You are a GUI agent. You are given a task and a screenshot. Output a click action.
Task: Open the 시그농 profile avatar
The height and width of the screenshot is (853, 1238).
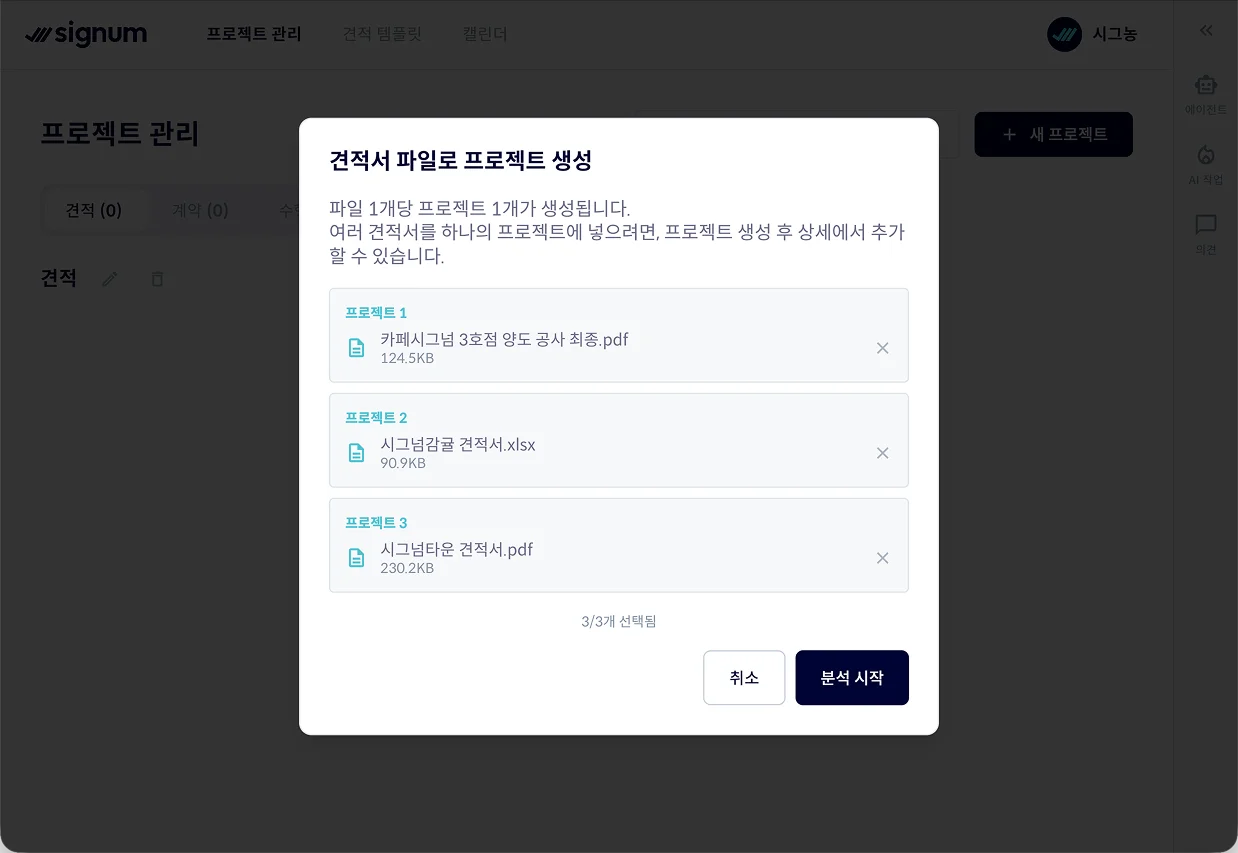pos(1063,33)
